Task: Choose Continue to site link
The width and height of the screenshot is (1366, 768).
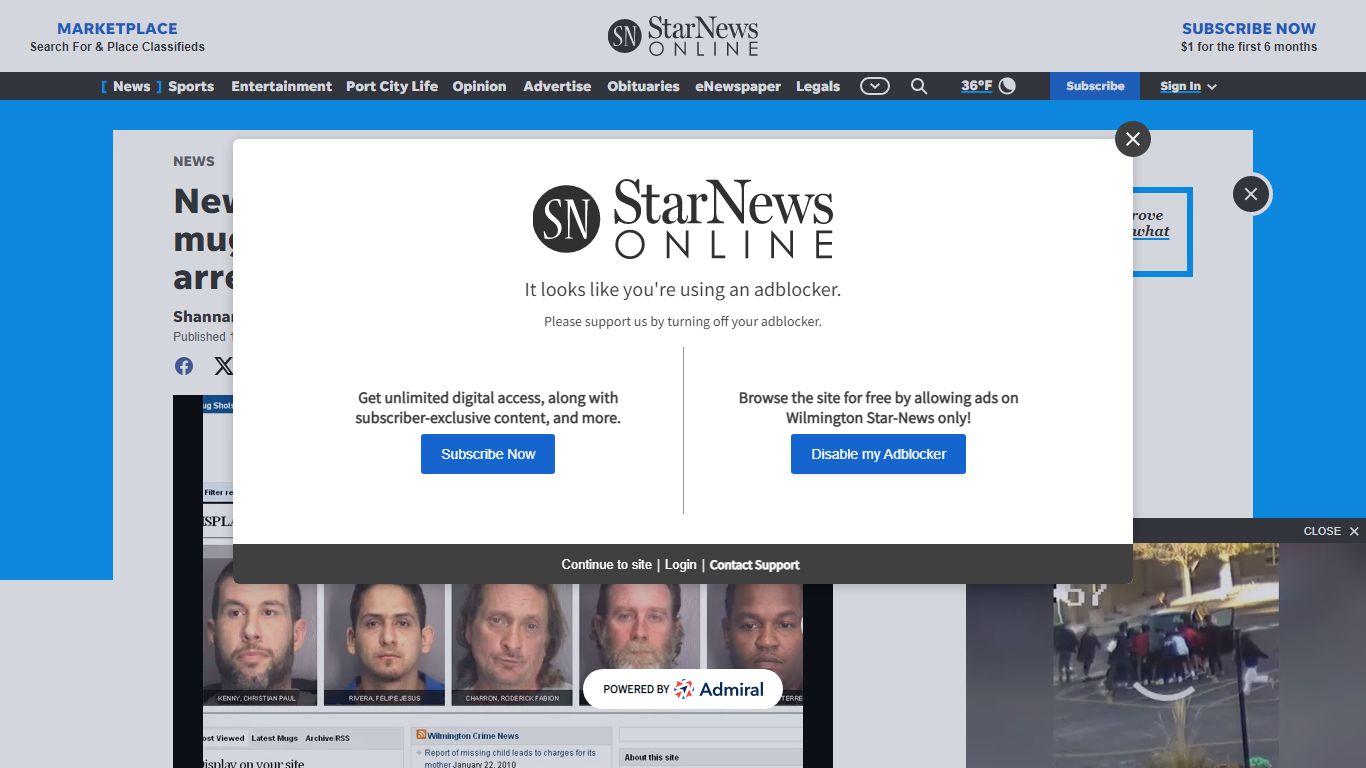Action: point(606,564)
